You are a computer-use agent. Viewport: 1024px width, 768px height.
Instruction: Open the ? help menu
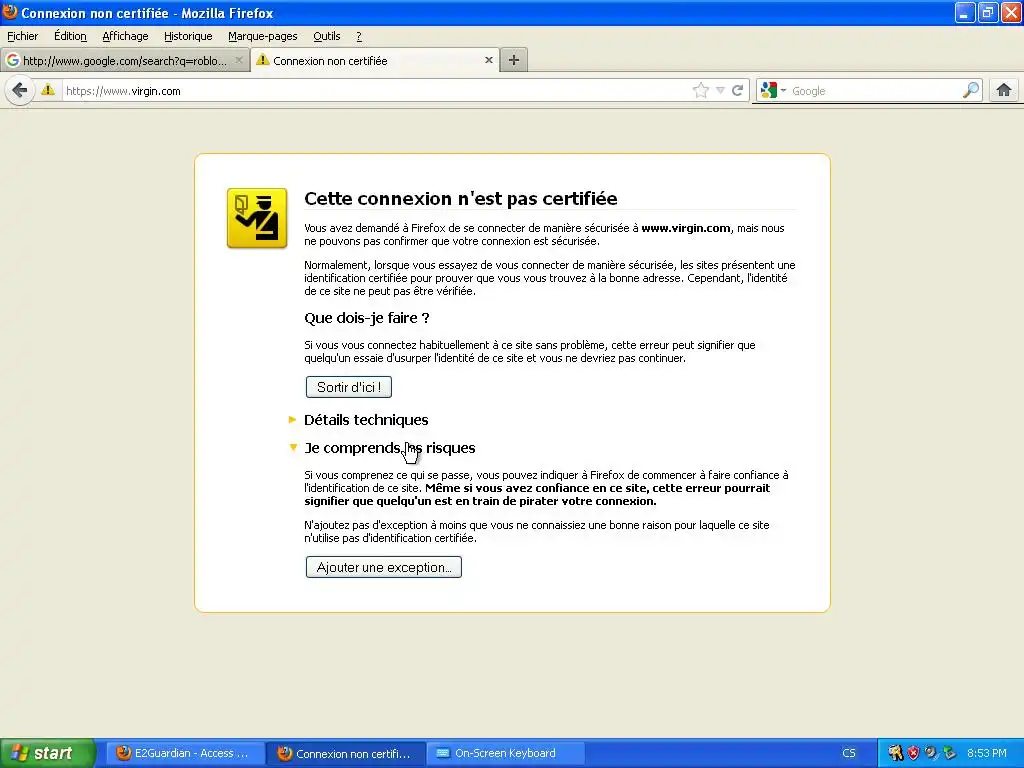(x=359, y=37)
